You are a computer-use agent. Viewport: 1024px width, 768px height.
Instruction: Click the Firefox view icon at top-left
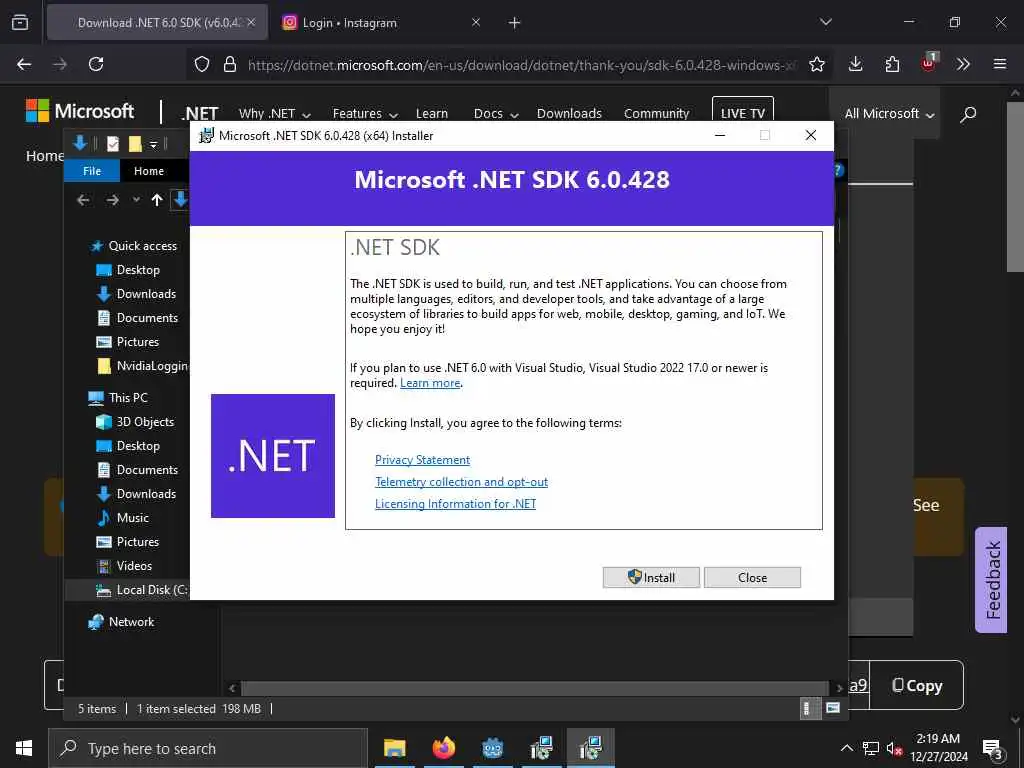tap(20, 22)
